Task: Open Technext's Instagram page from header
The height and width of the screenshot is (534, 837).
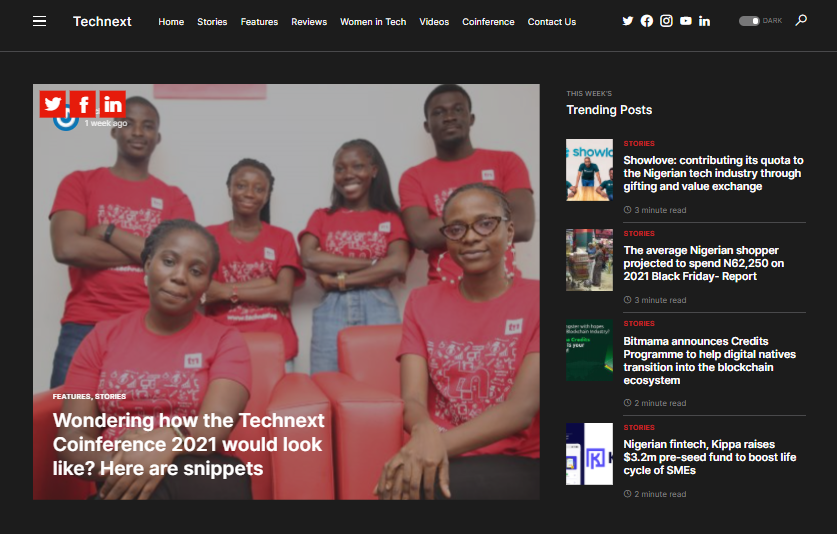Action: tap(666, 21)
